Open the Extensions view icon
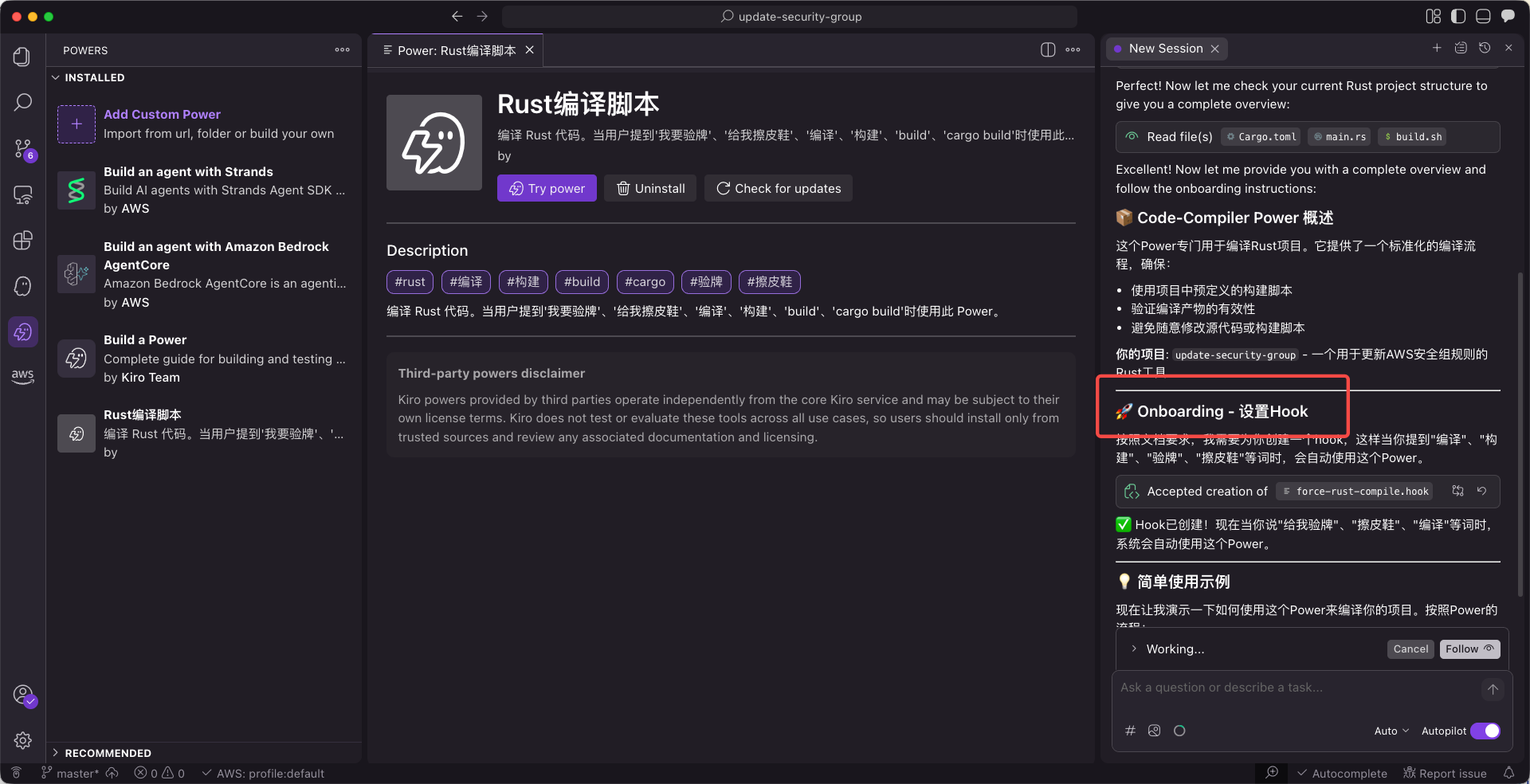This screenshot has height=784, width=1530. coord(22,241)
